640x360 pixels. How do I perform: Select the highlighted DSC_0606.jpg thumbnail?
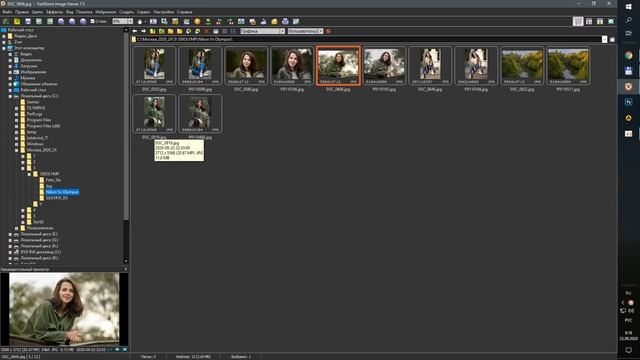[338, 66]
